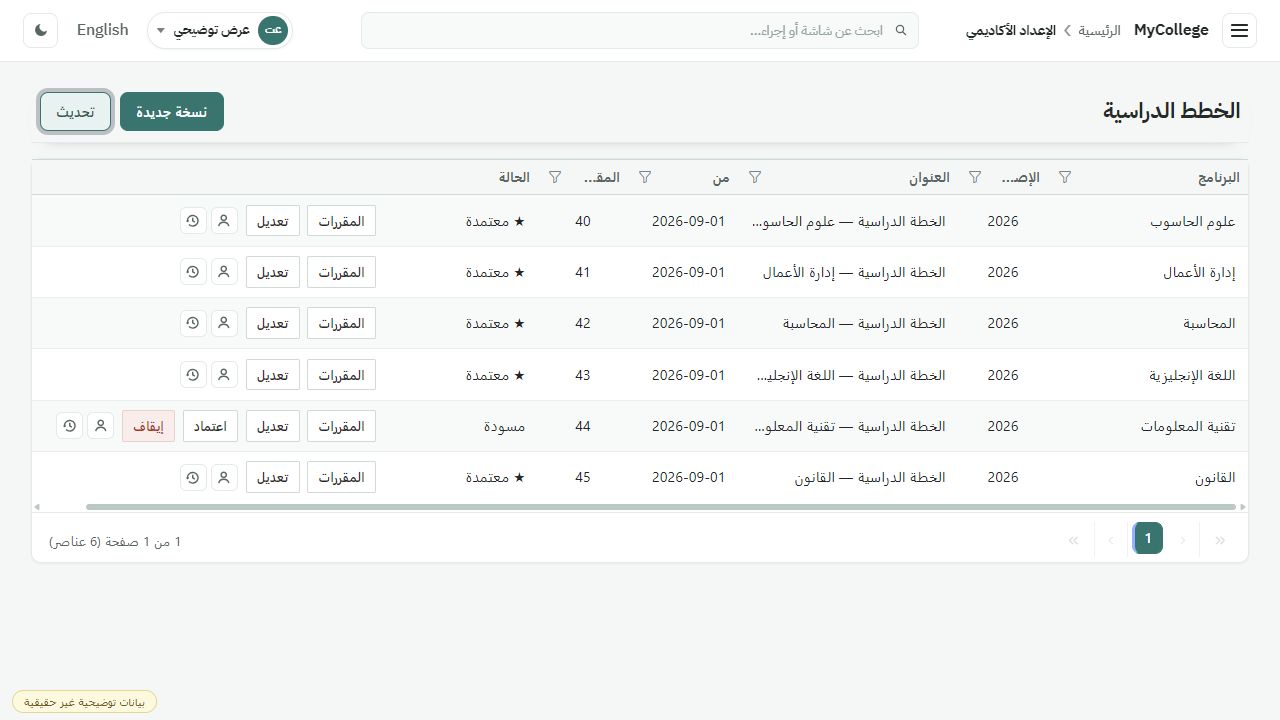The width and height of the screenshot is (1280, 720).
Task: Open user icon for تقنية المعلومات row
Action: click(x=100, y=426)
